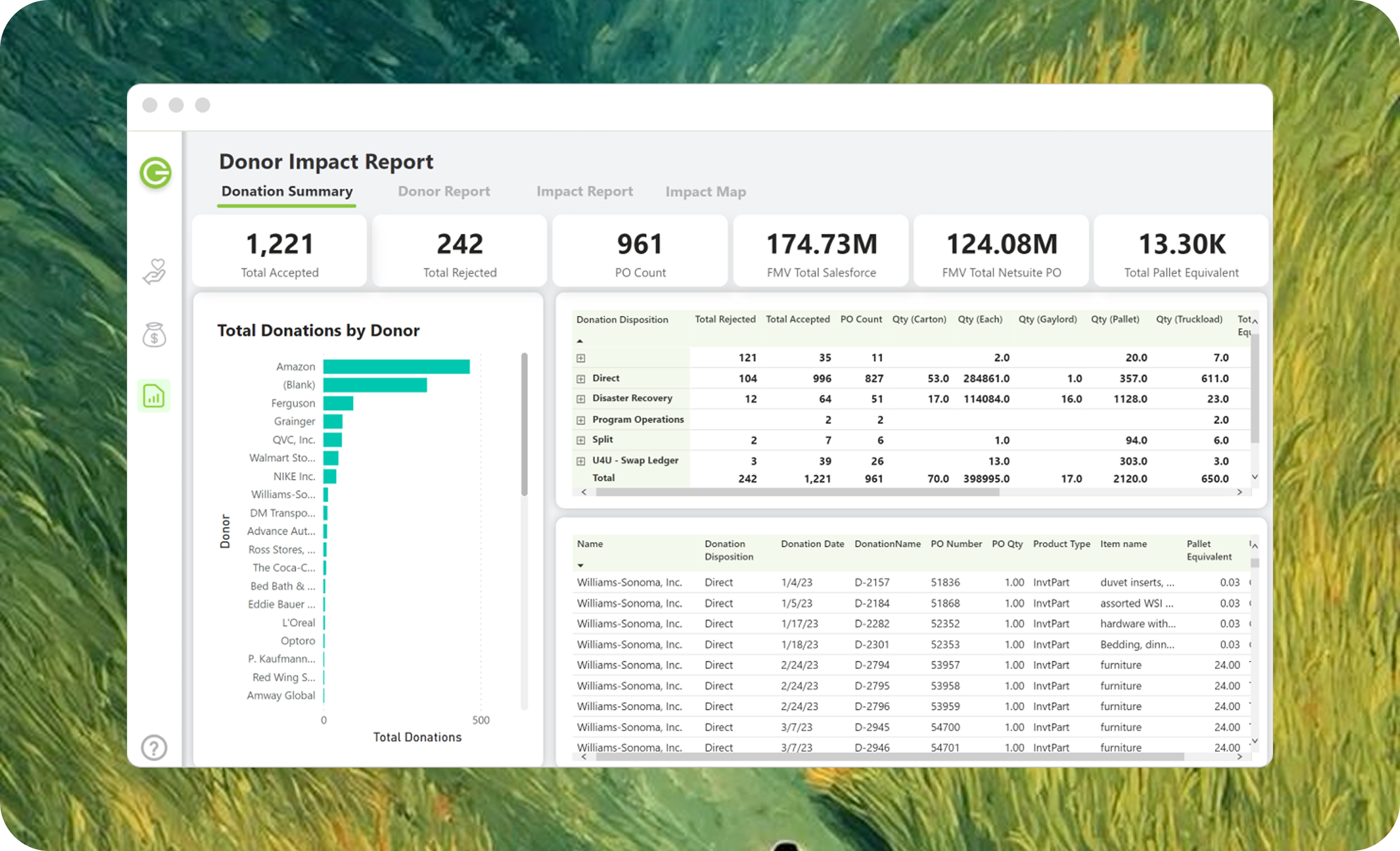This screenshot has height=851, width=1400.
Task: Expand the Split disposition row
Action: 581,440
